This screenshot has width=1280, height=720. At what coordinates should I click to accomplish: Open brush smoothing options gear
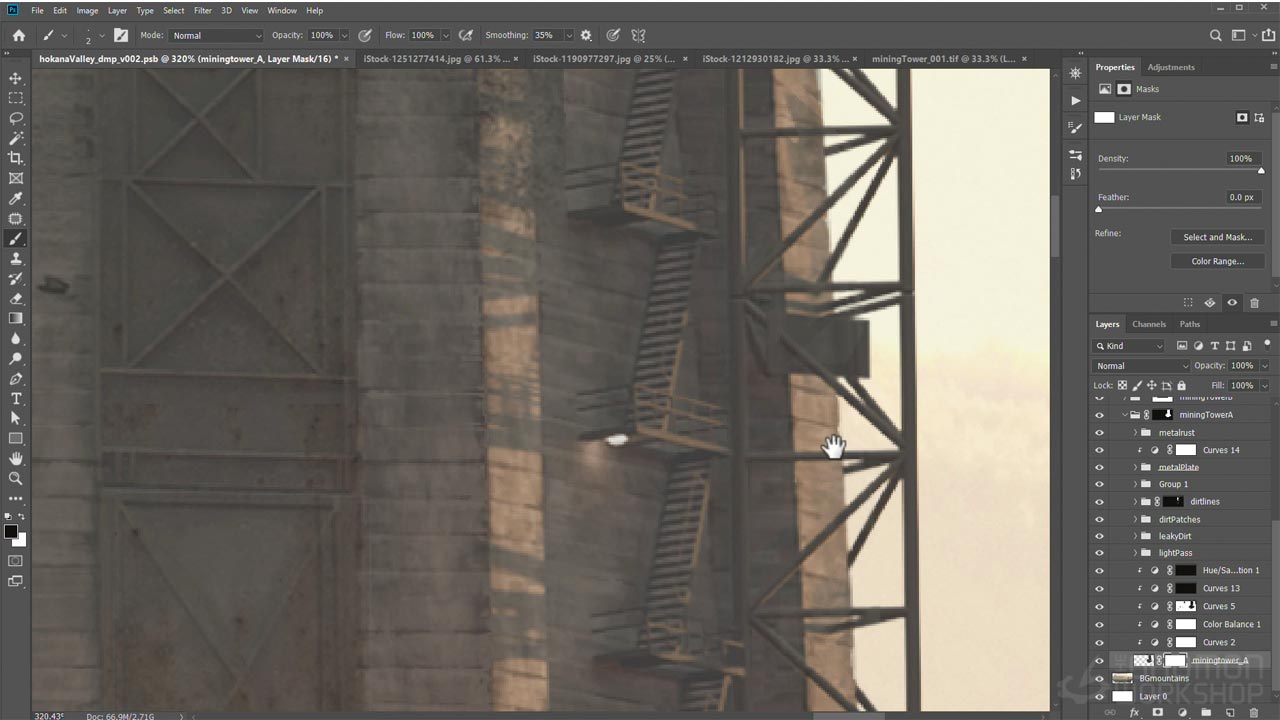[x=586, y=35]
